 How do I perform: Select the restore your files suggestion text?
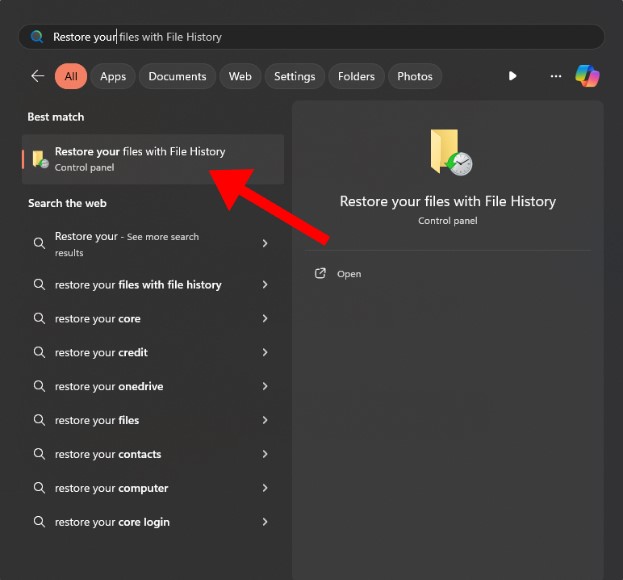97,420
